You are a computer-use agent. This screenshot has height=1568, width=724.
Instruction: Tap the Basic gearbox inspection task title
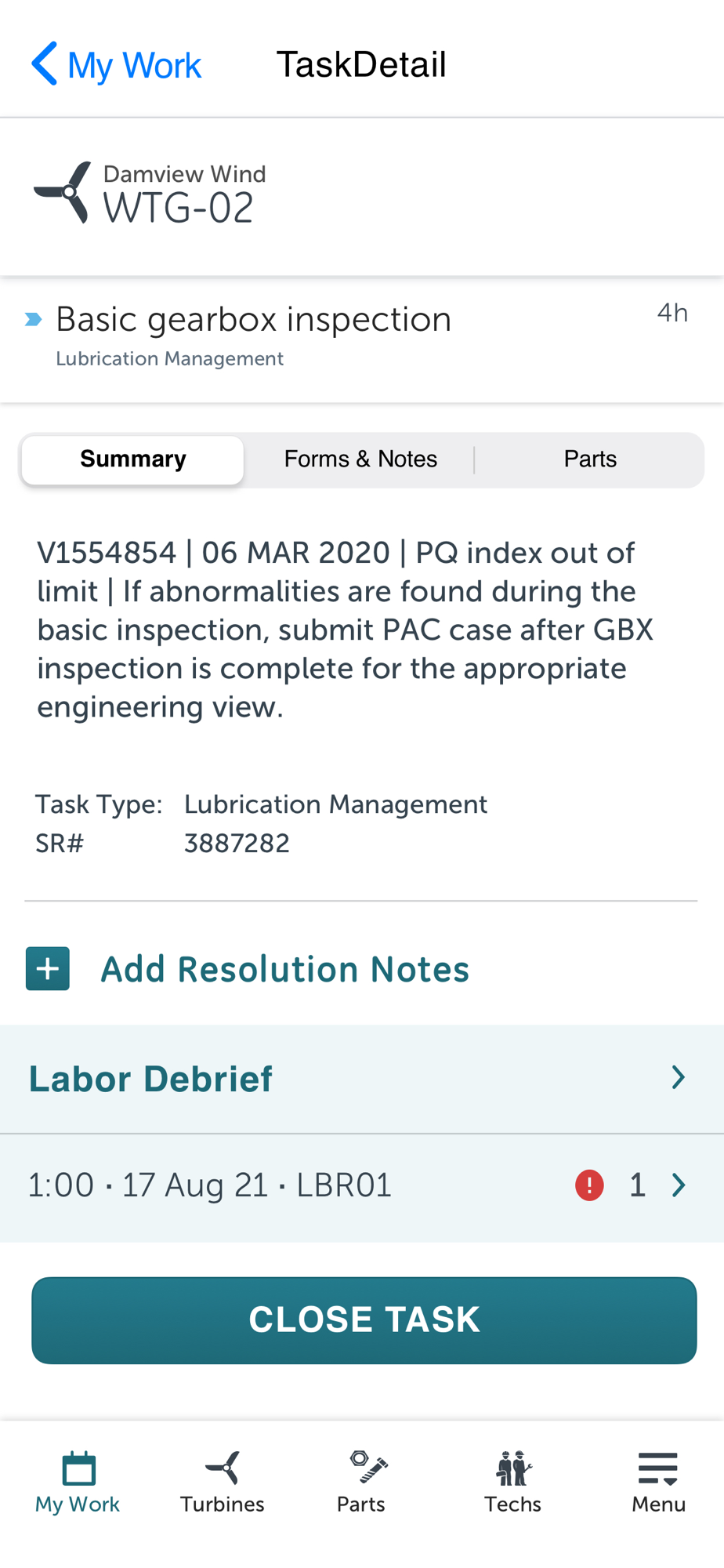point(254,319)
